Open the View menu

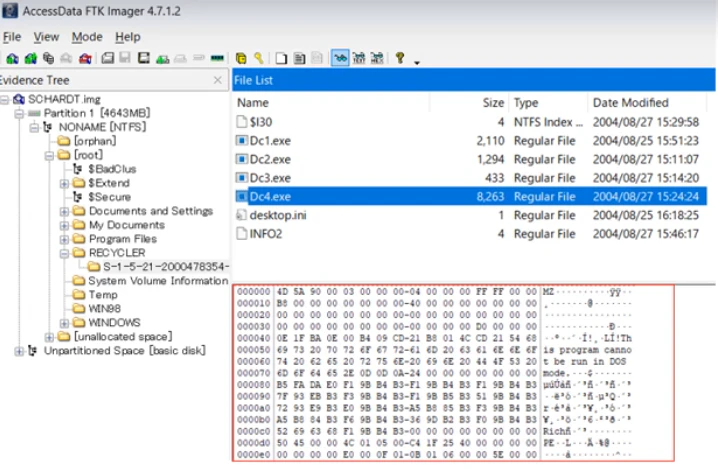point(46,37)
